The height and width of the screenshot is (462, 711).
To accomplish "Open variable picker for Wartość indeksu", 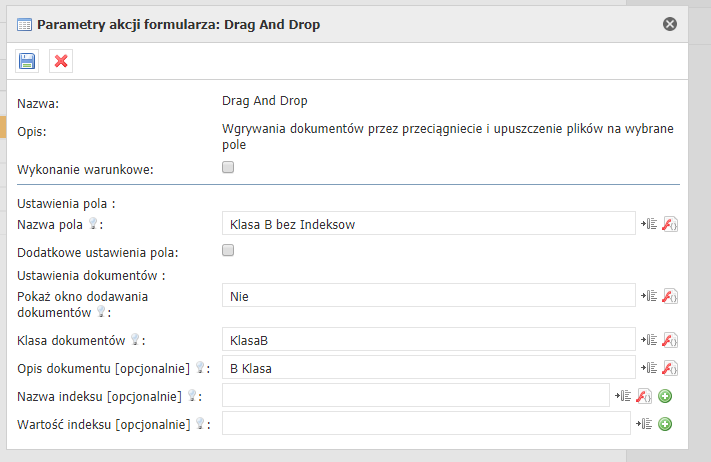I will point(645,424).
